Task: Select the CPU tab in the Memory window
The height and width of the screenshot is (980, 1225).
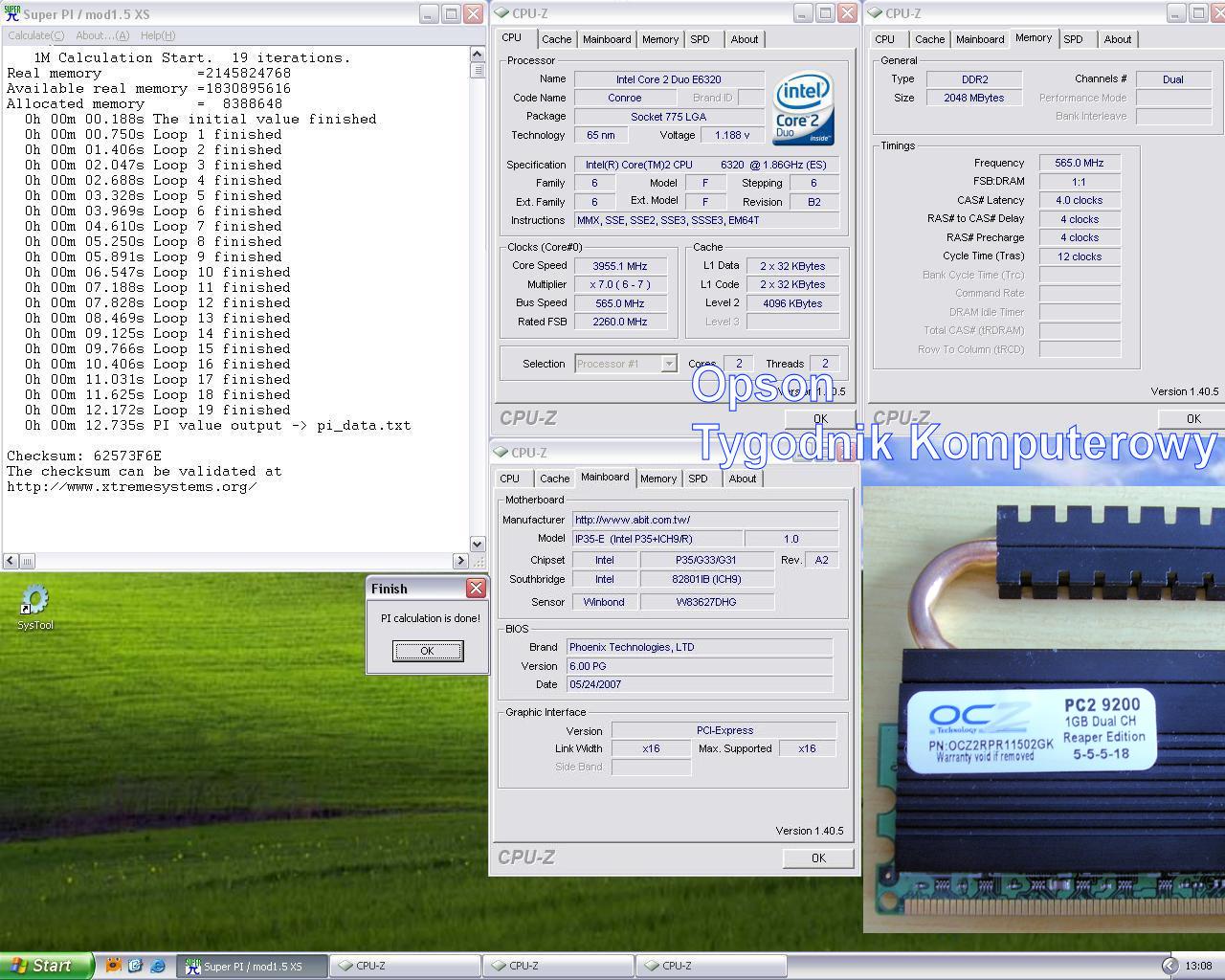Action: tap(885, 39)
